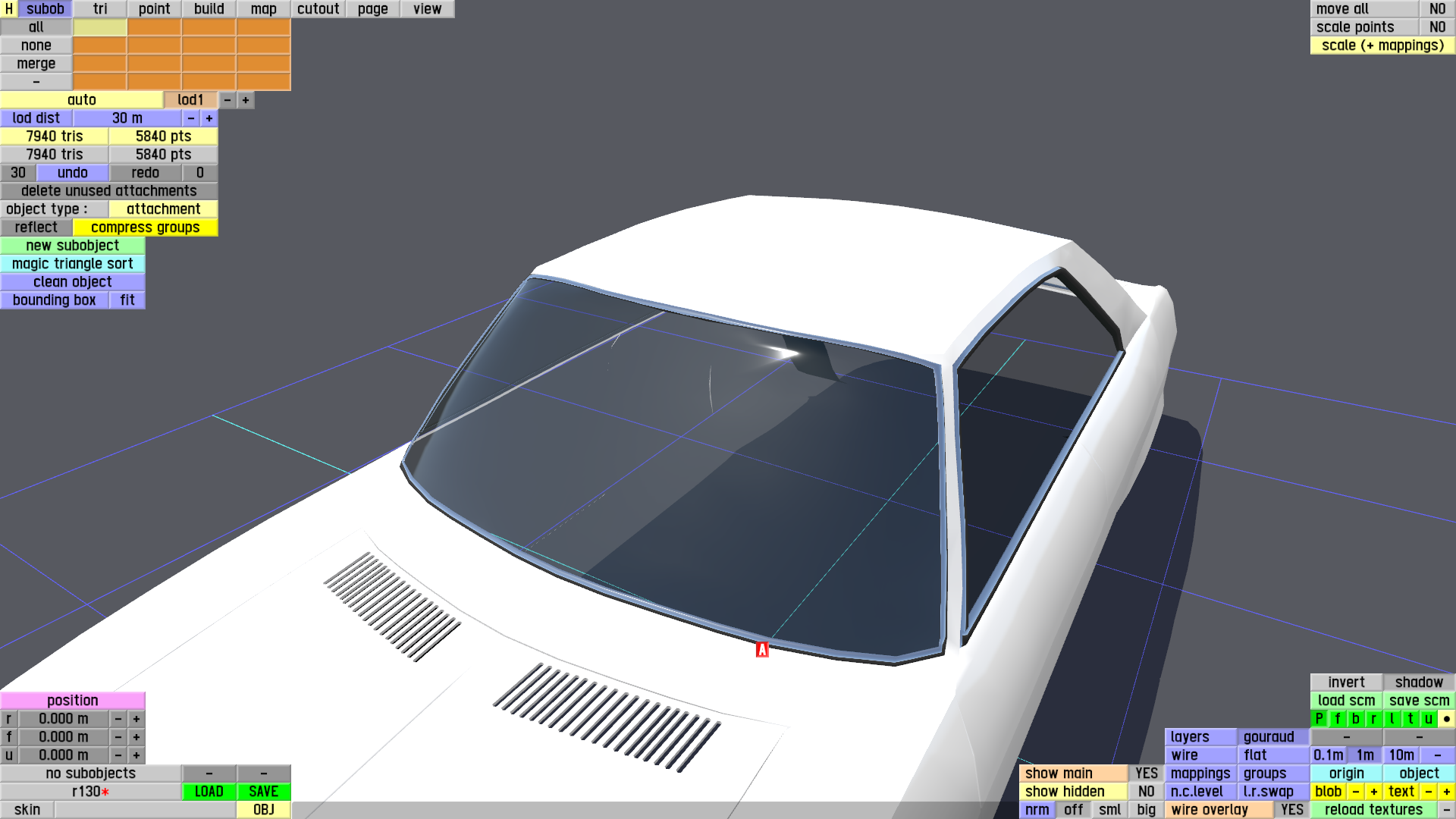Click the red A marker on windshield
Image resolution: width=1456 pixels, height=819 pixels.
762,650
